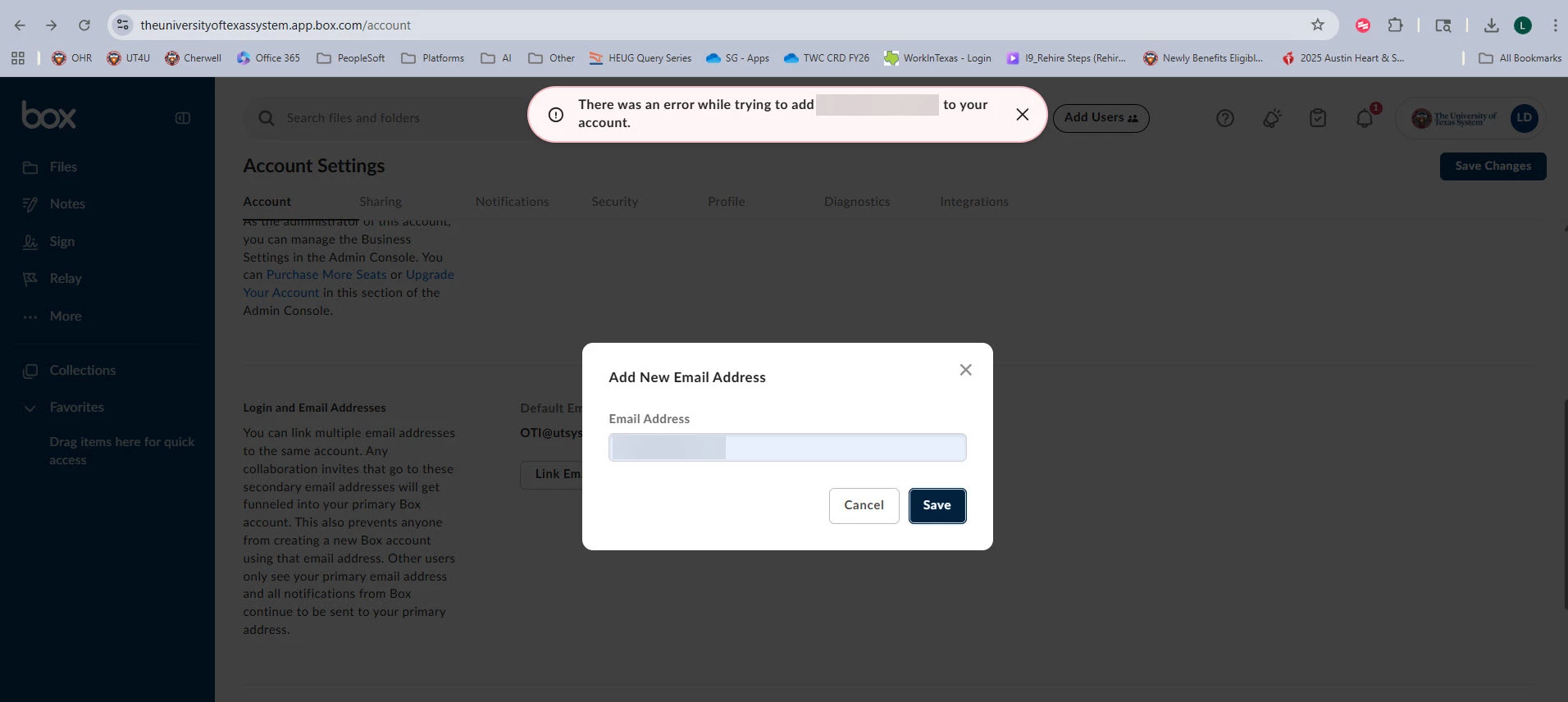Click Cancel in the email dialog

click(864, 505)
